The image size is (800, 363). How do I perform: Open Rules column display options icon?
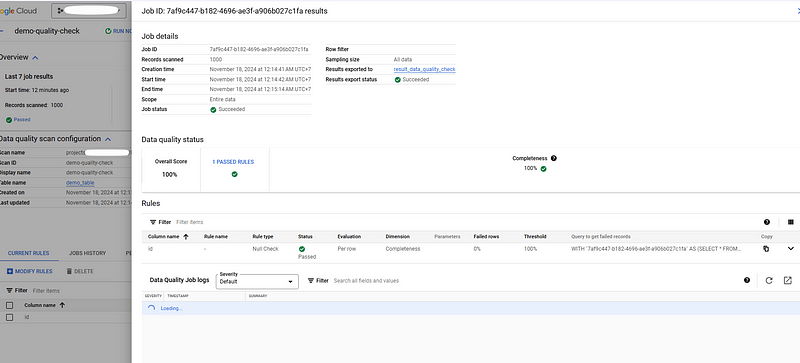coord(790,222)
